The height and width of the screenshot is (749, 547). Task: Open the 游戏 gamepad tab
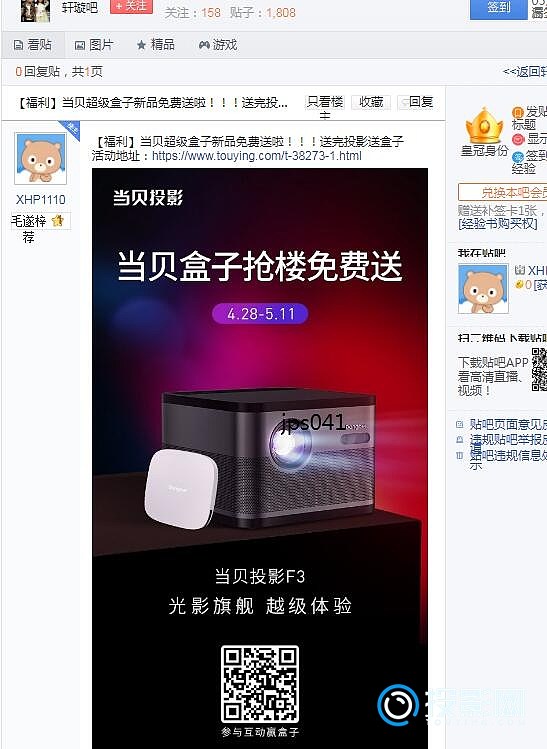coord(218,45)
